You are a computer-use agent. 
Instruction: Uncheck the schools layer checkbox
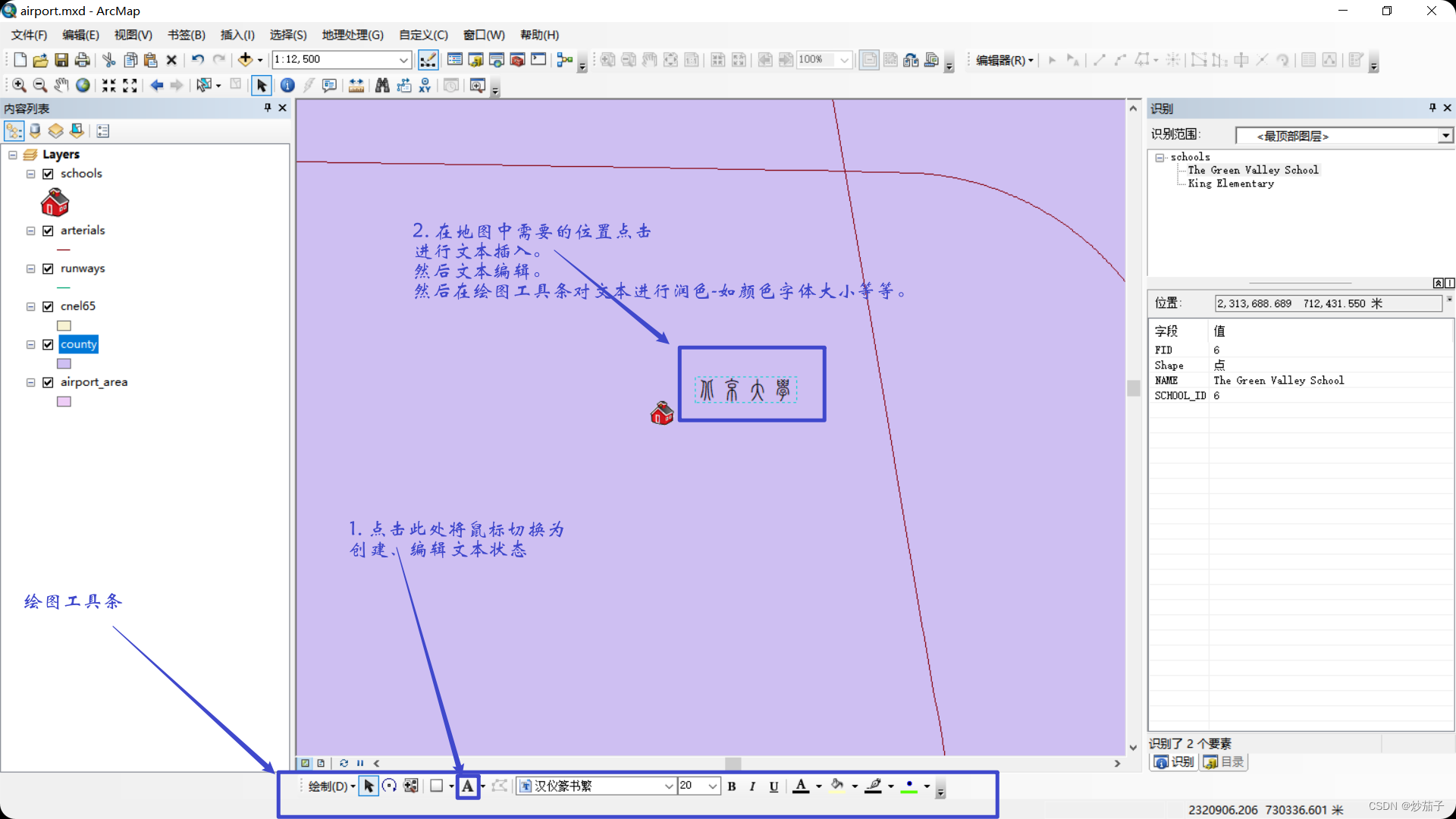click(x=49, y=174)
